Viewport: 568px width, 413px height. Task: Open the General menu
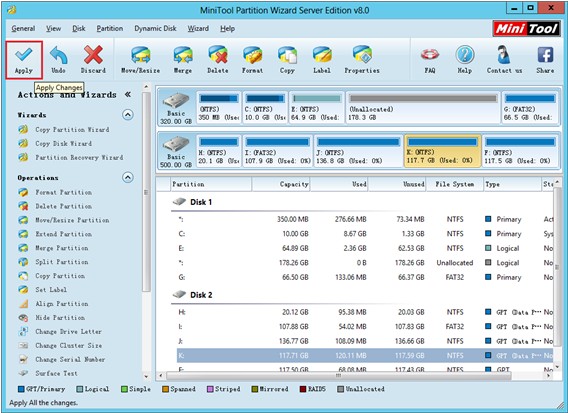(x=23, y=28)
